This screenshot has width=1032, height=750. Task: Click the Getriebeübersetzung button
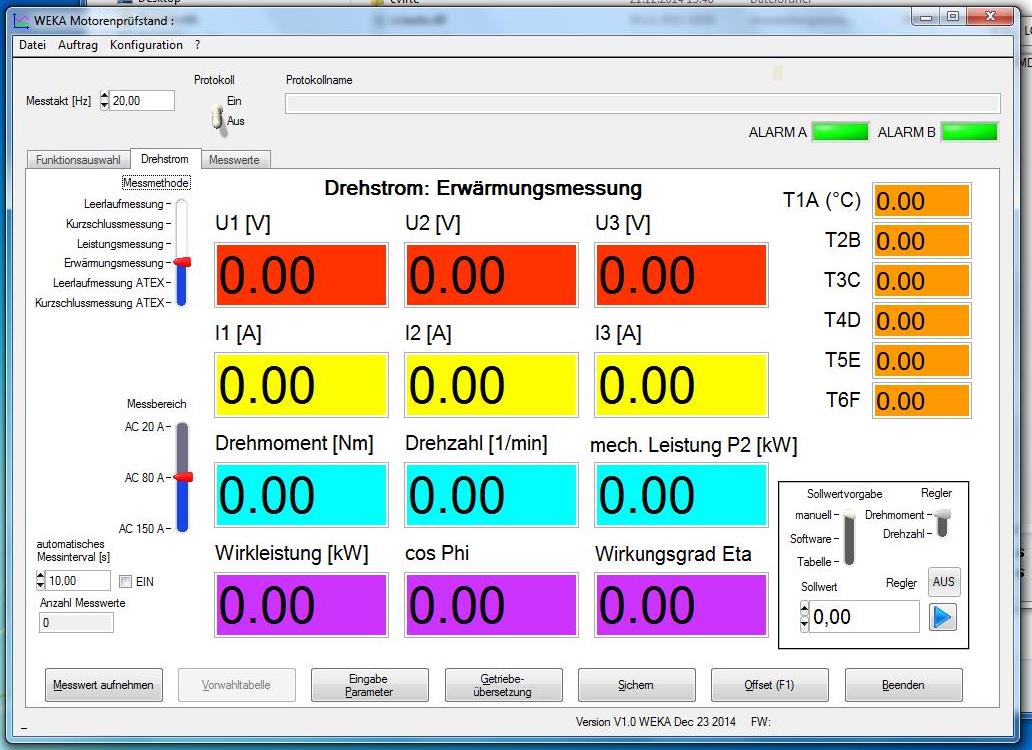pyautogui.click(x=503, y=685)
